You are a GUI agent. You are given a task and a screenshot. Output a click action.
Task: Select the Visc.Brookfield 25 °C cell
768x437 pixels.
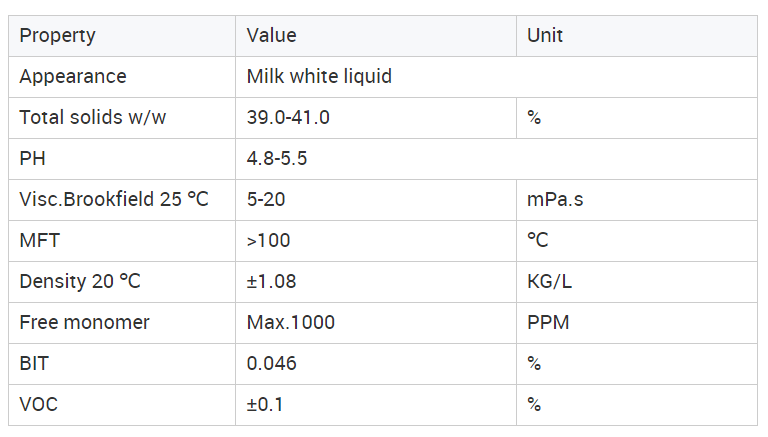click(122, 200)
